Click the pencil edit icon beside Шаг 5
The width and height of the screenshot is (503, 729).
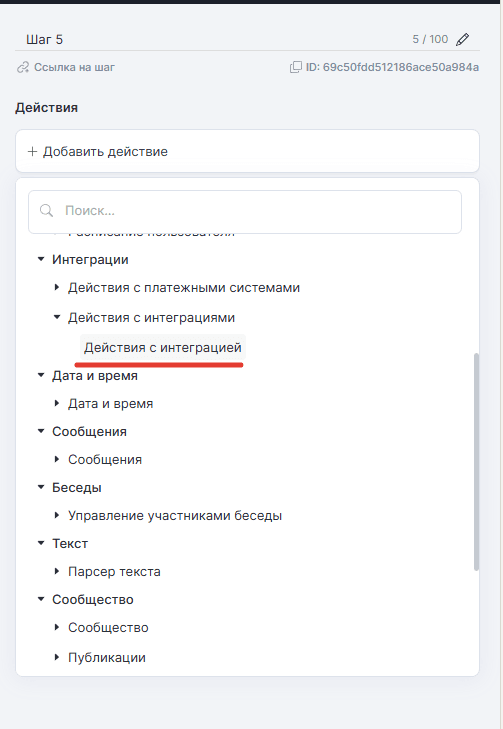click(462, 40)
